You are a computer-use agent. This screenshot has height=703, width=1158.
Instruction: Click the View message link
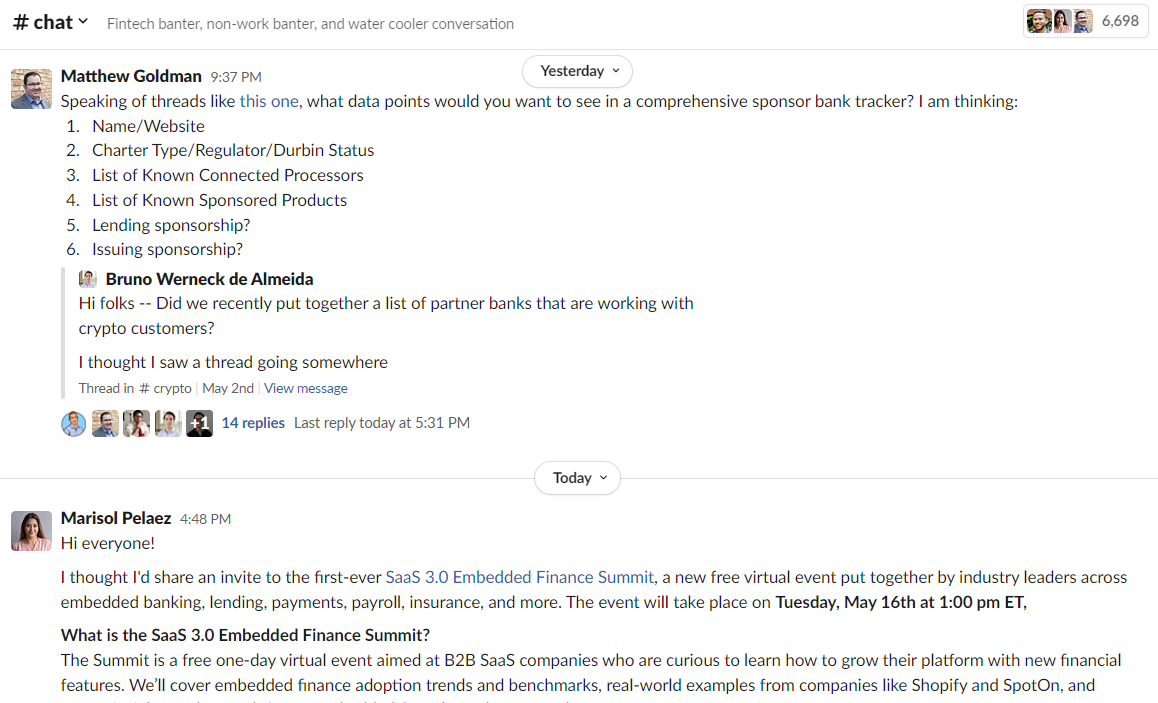click(306, 388)
